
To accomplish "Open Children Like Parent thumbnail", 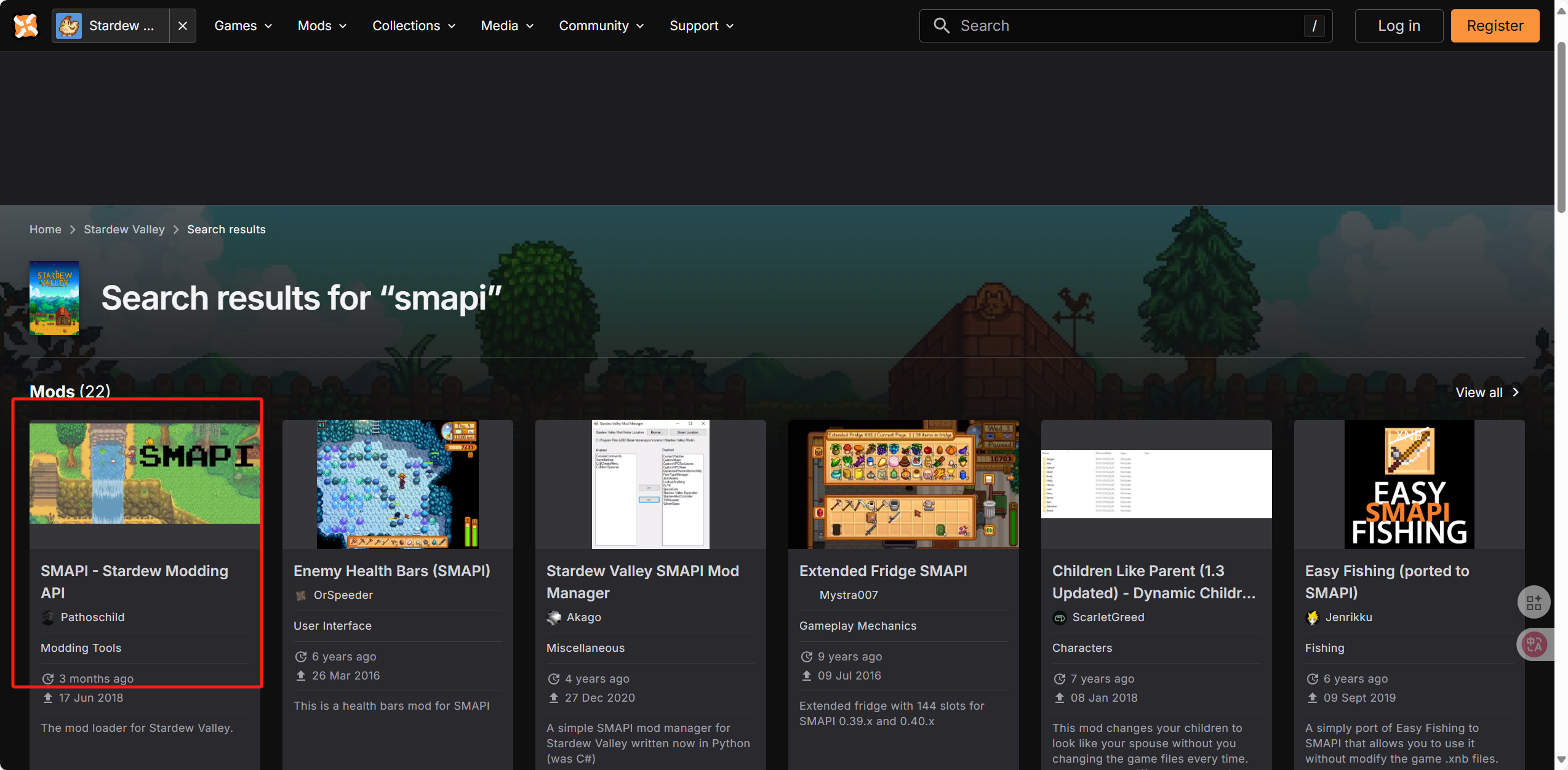I will pos(1156,484).
